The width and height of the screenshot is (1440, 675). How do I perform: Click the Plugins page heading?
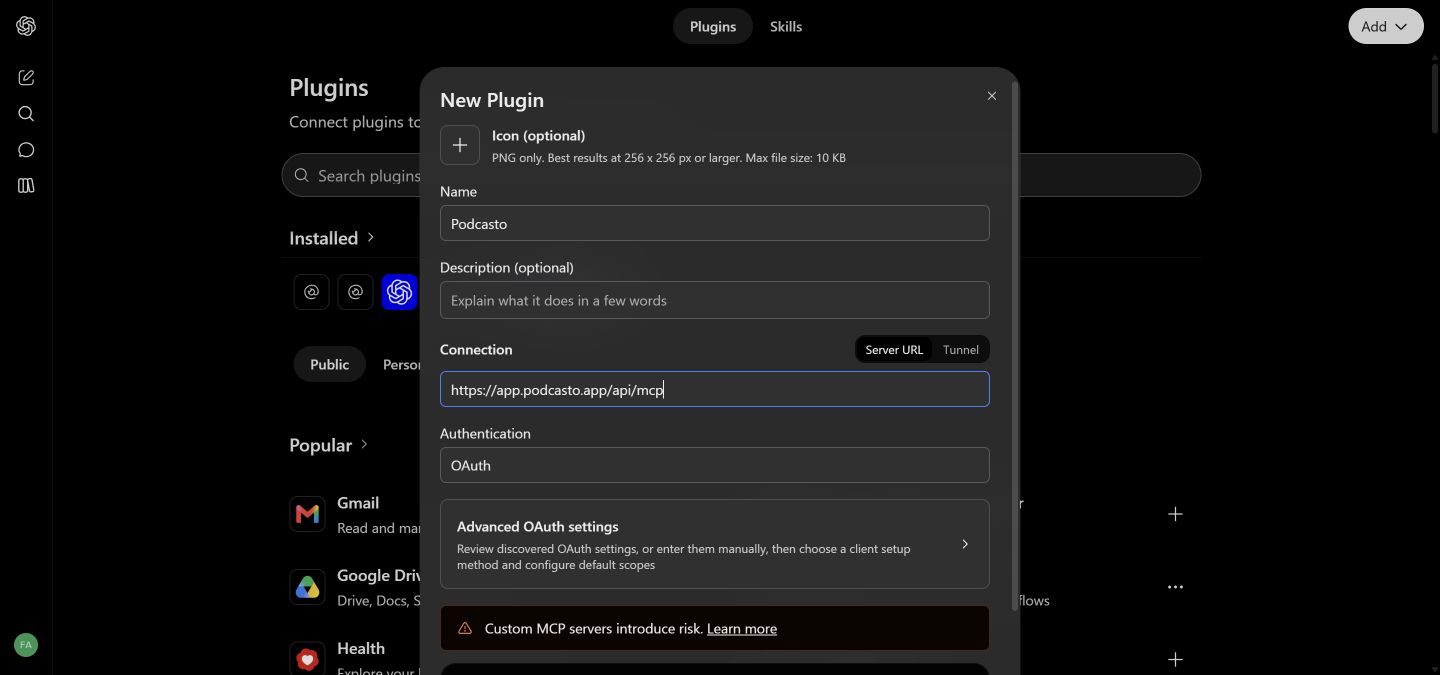tap(329, 88)
